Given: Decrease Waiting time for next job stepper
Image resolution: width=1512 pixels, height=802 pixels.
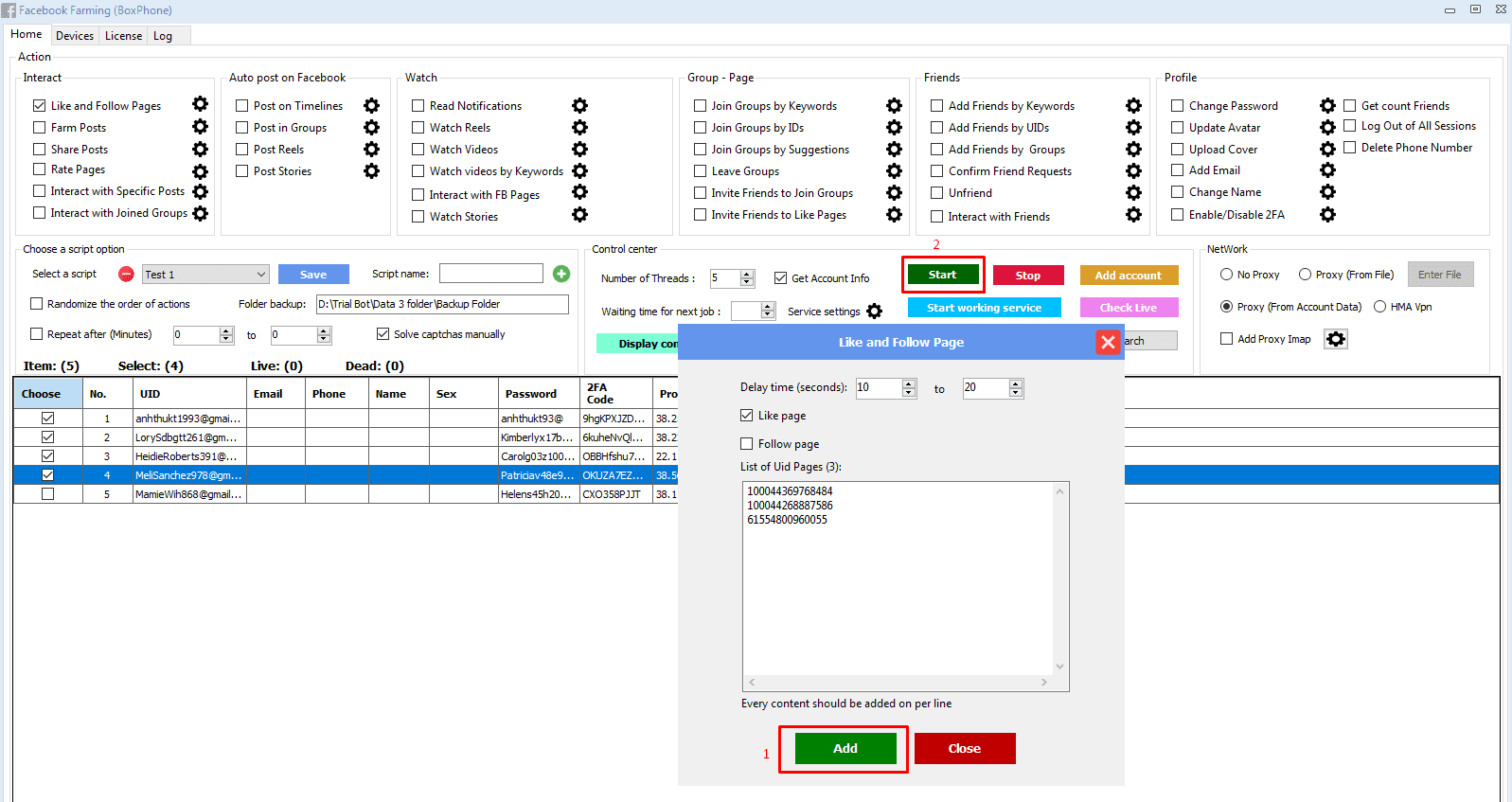Looking at the screenshot, I should [x=768, y=315].
